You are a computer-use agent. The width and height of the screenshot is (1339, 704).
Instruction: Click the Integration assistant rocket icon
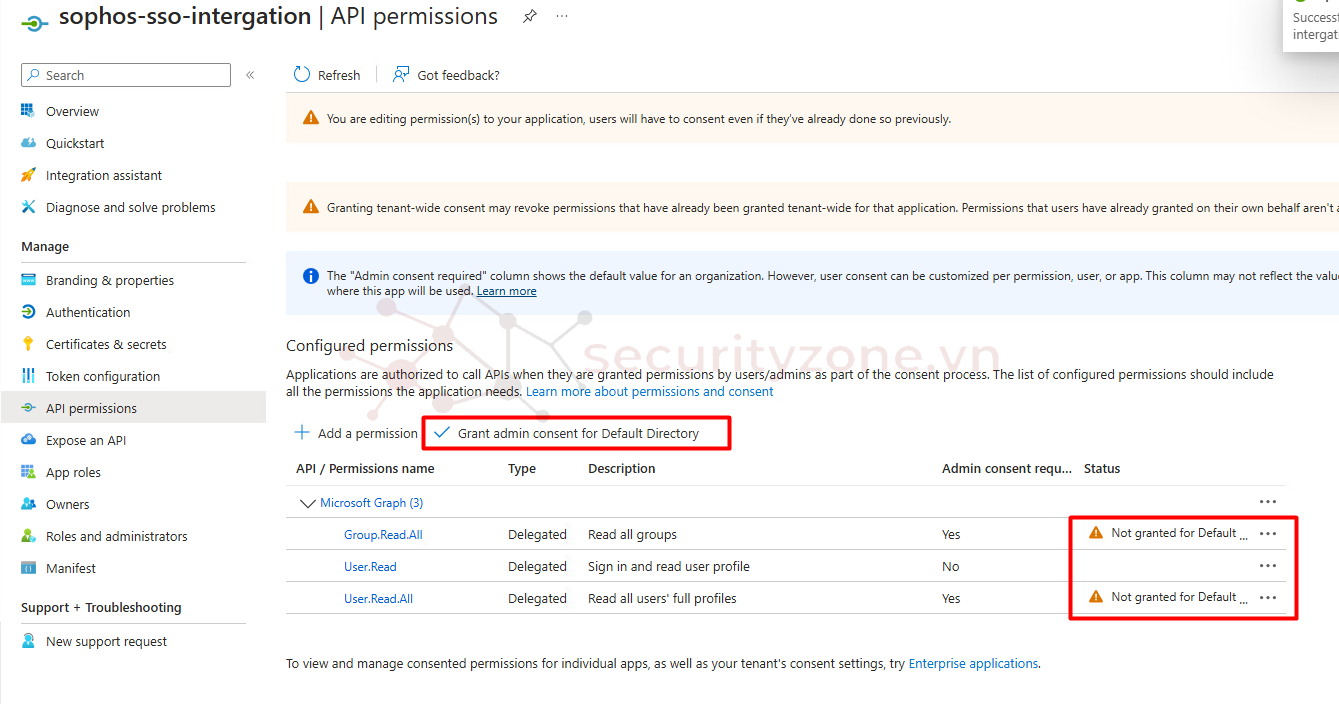tap(28, 175)
